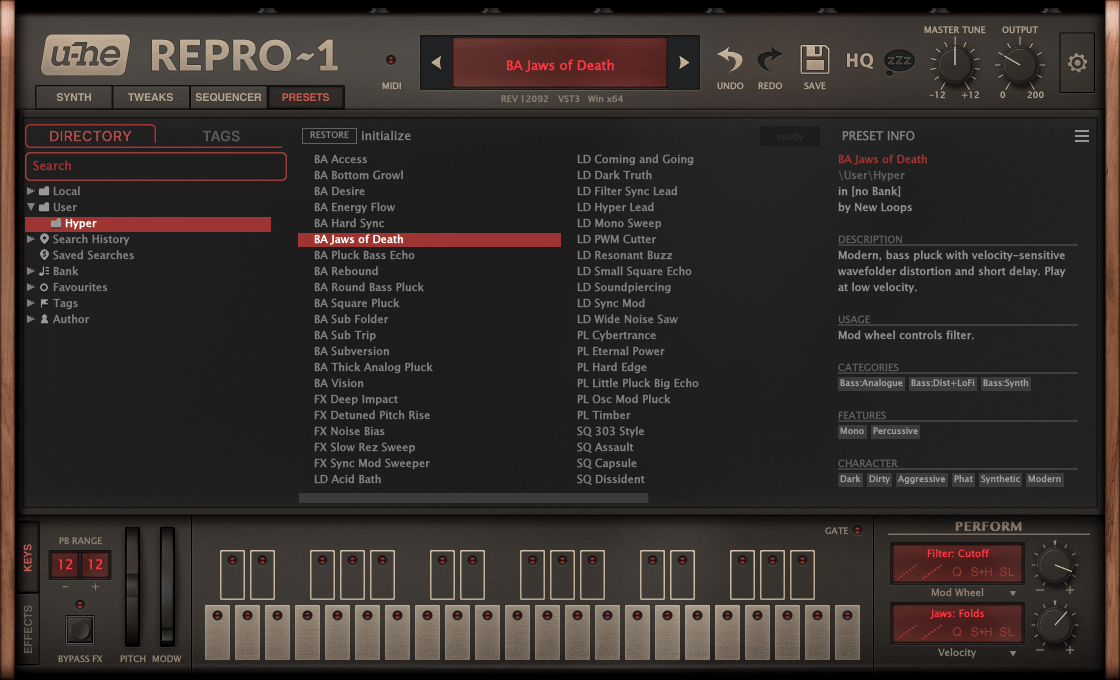
Task: Click the Bass:Dist+LoFi category tag
Action: click(942, 384)
